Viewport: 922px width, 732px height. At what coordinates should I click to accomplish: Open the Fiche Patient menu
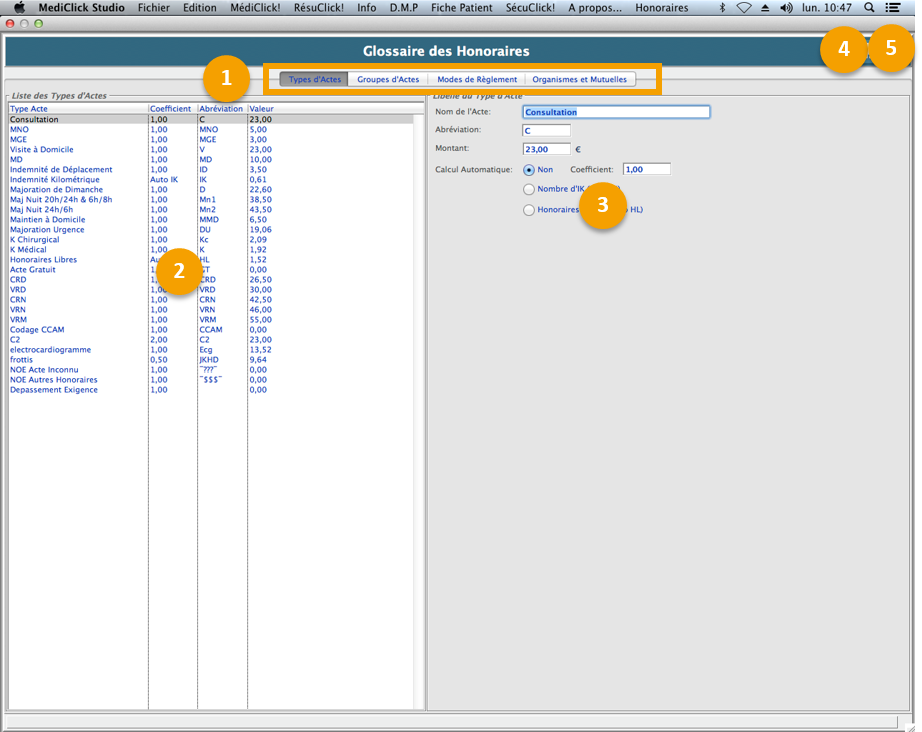(464, 8)
